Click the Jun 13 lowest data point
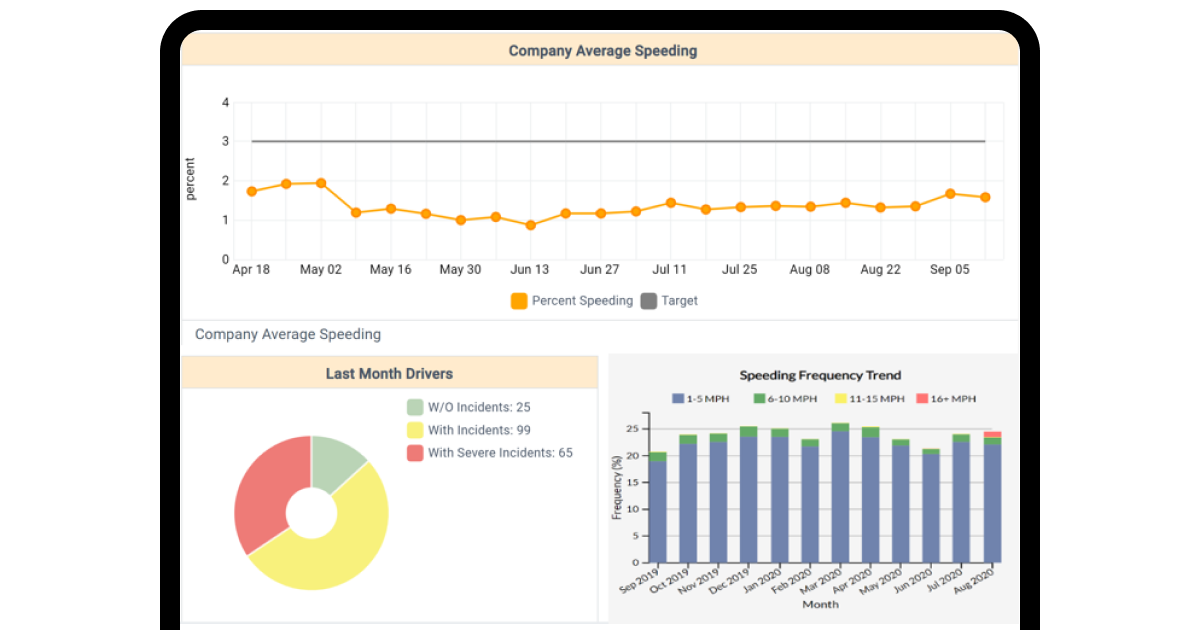This screenshot has width=1200, height=630. click(530, 225)
